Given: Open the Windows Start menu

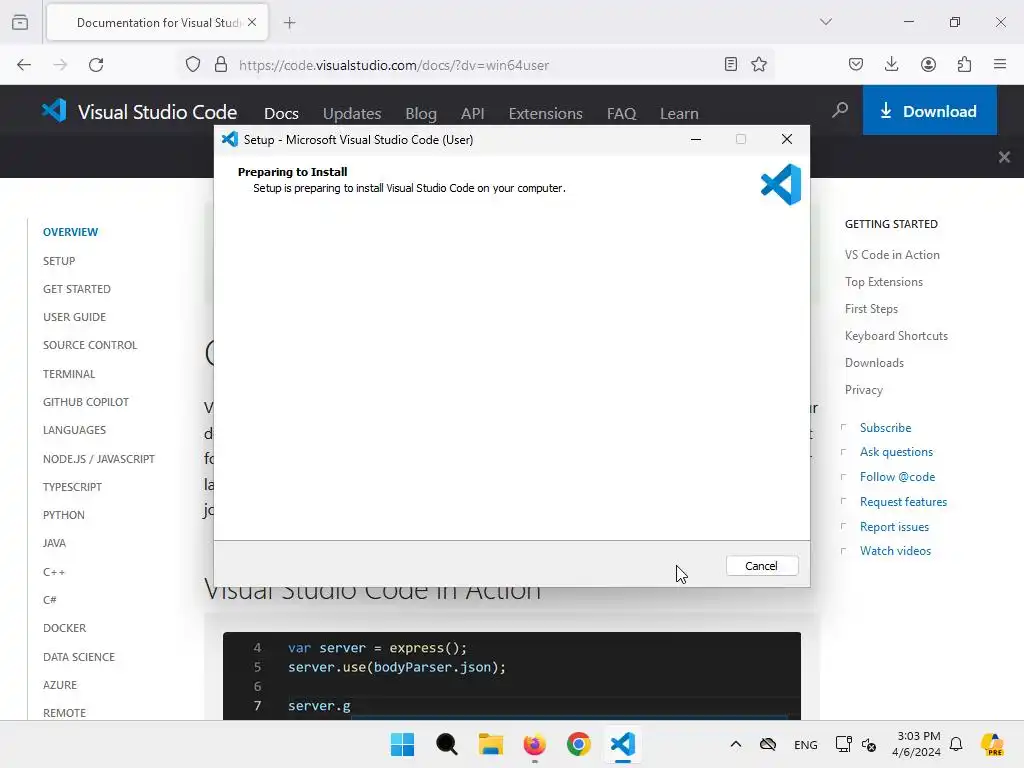Looking at the screenshot, I should [402, 744].
